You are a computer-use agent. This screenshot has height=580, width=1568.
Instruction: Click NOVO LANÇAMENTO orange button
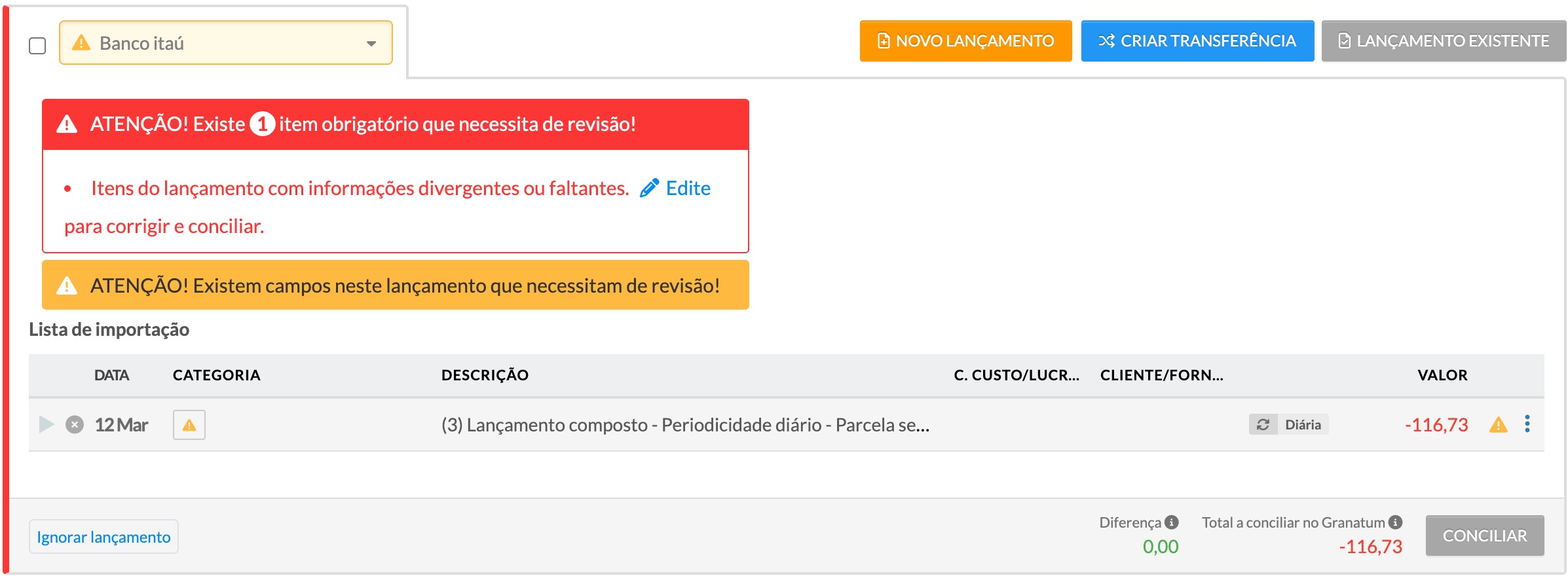965,41
